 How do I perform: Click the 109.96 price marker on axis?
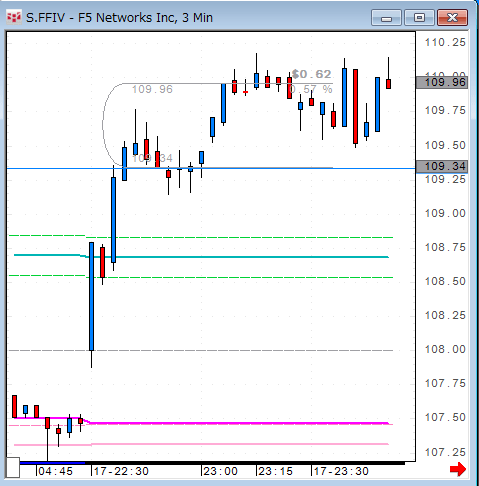click(442, 82)
